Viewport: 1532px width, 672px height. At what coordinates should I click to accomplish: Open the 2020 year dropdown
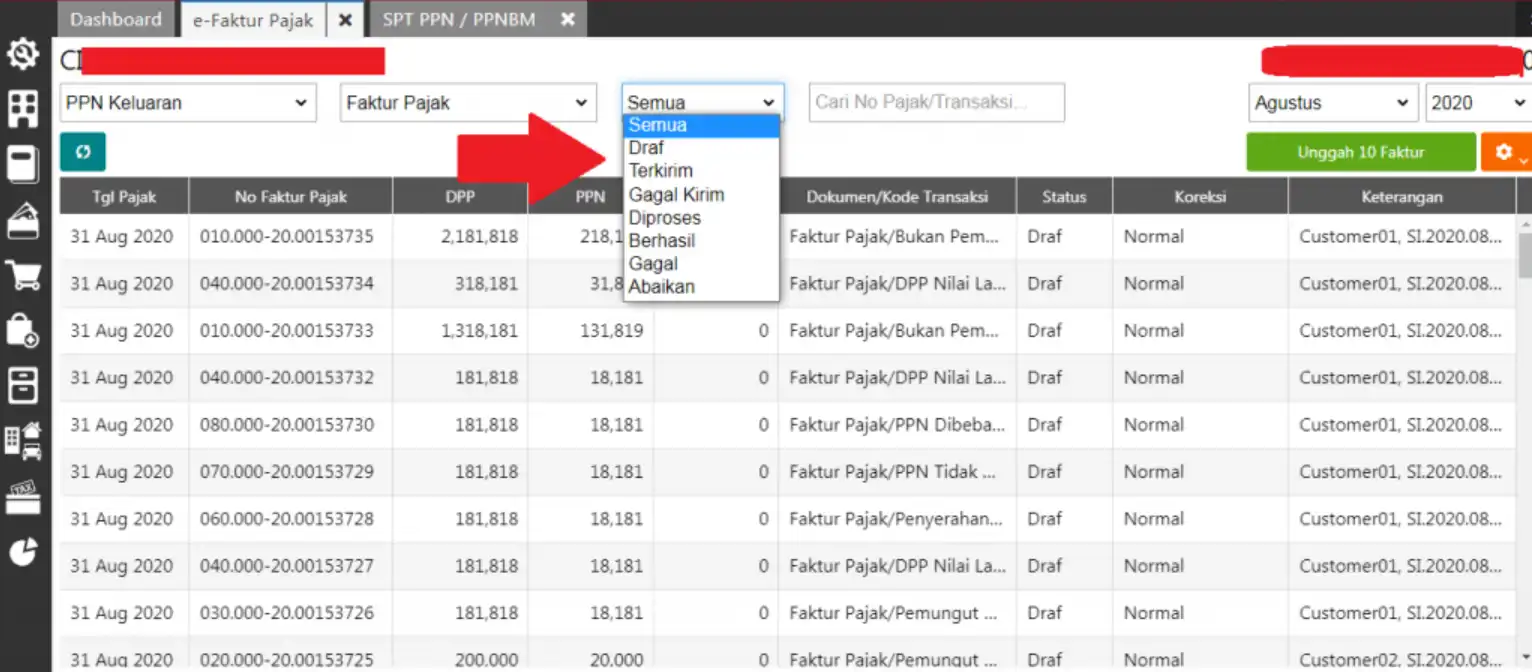click(1478, 103)
